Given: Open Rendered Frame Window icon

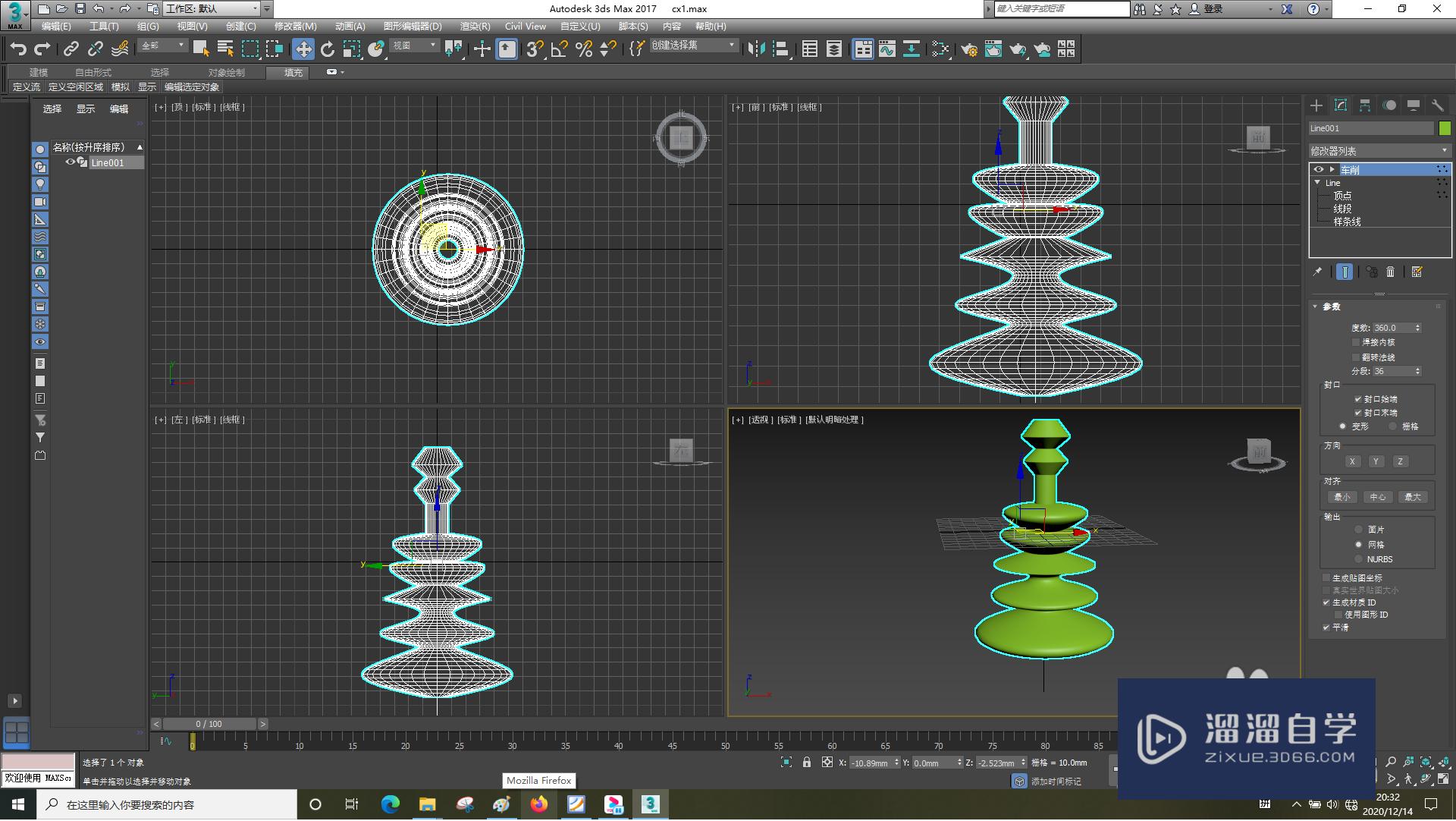Looking at the screenshot, I should point(993,49).
